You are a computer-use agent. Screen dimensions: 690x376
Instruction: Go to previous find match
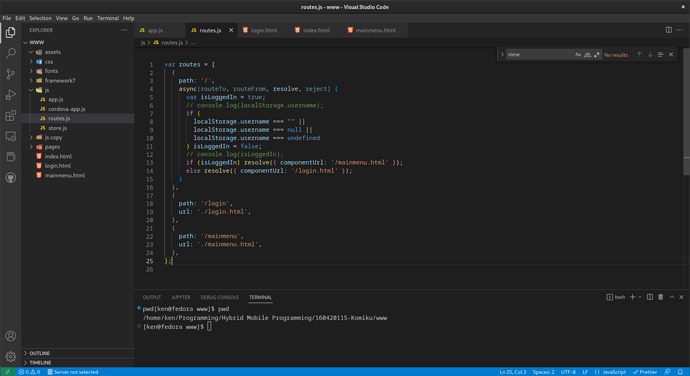tap(639, 55)
